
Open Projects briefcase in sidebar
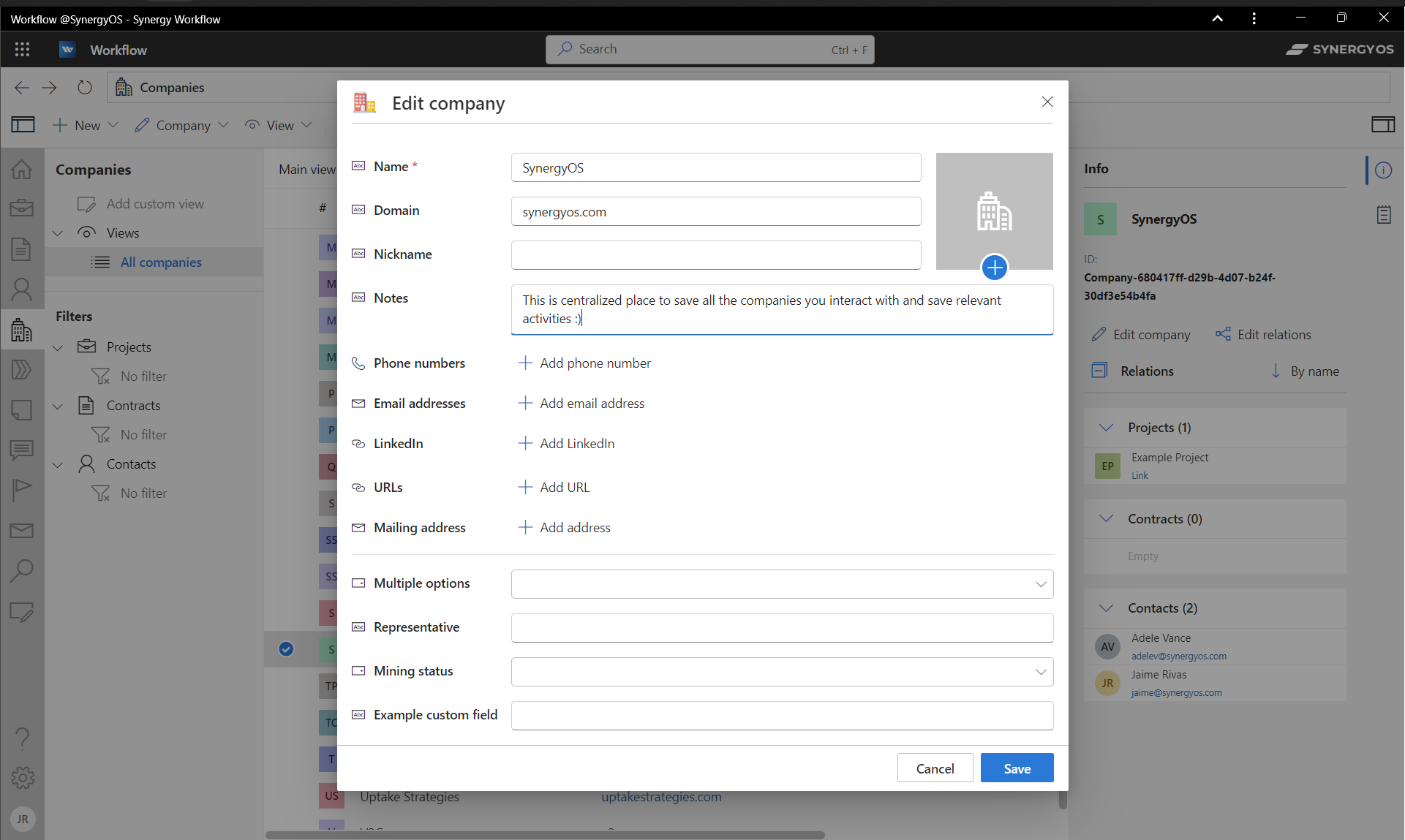pos(22,208)
